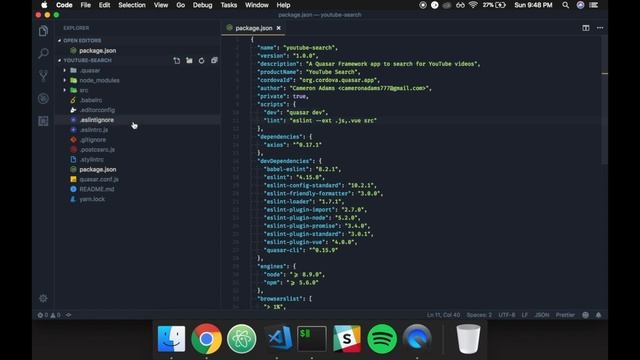Open the Tasks menu
Viewport: 640px width, 360px height.
[x=229, y=5]
